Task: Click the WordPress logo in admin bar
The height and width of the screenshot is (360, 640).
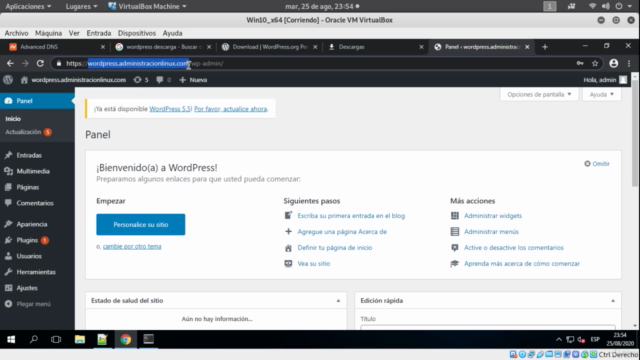Action: [x=8, y=80]
